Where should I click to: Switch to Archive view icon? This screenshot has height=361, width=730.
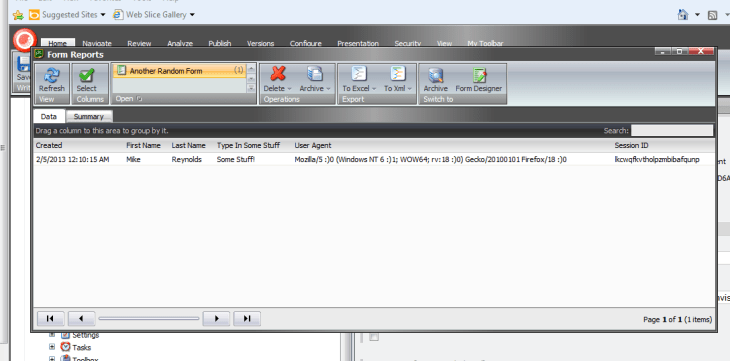coord(436,75)
